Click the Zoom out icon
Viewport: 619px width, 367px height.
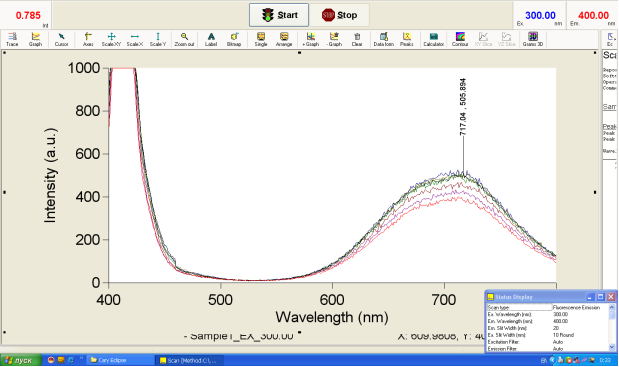click(184, 39)
